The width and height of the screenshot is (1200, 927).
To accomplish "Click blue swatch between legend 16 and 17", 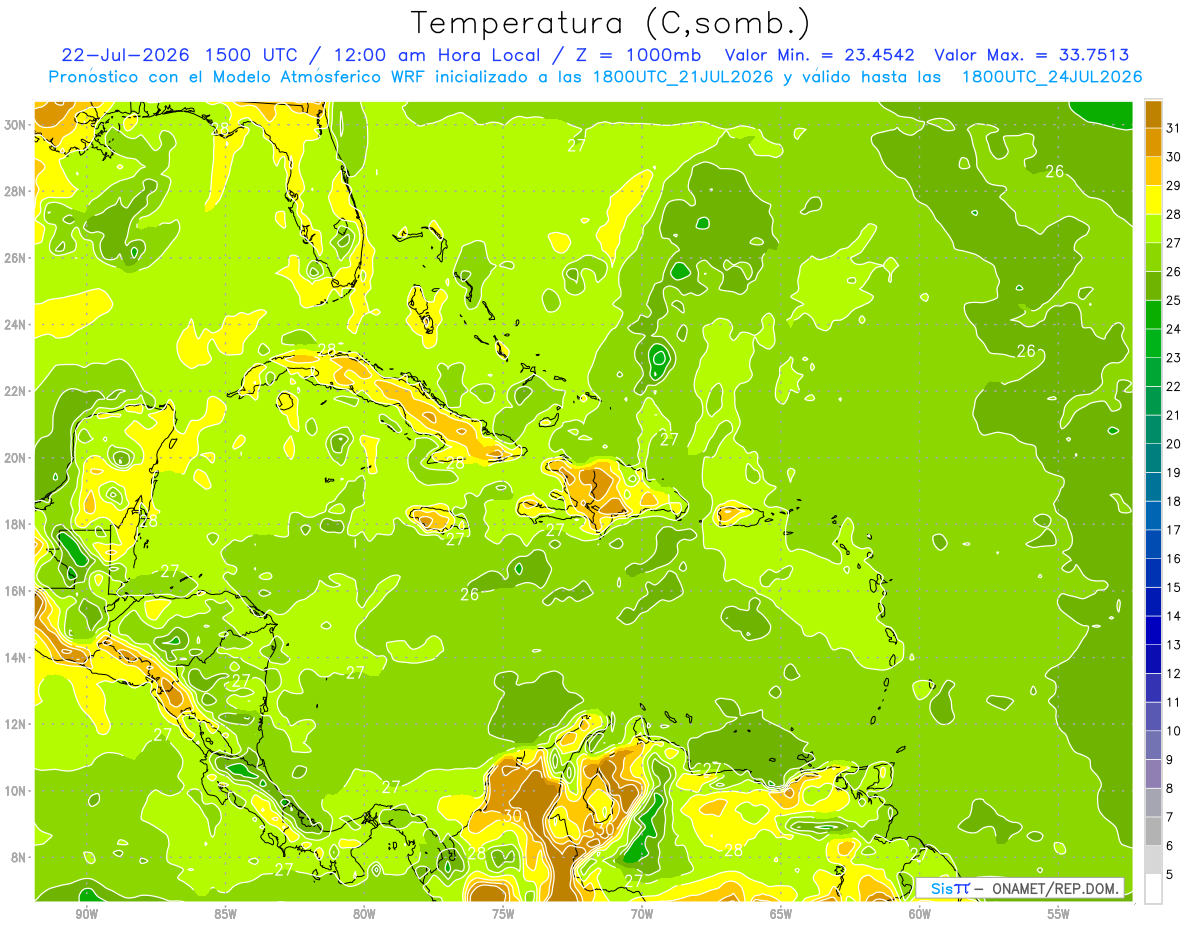I will pos(1153,544).
